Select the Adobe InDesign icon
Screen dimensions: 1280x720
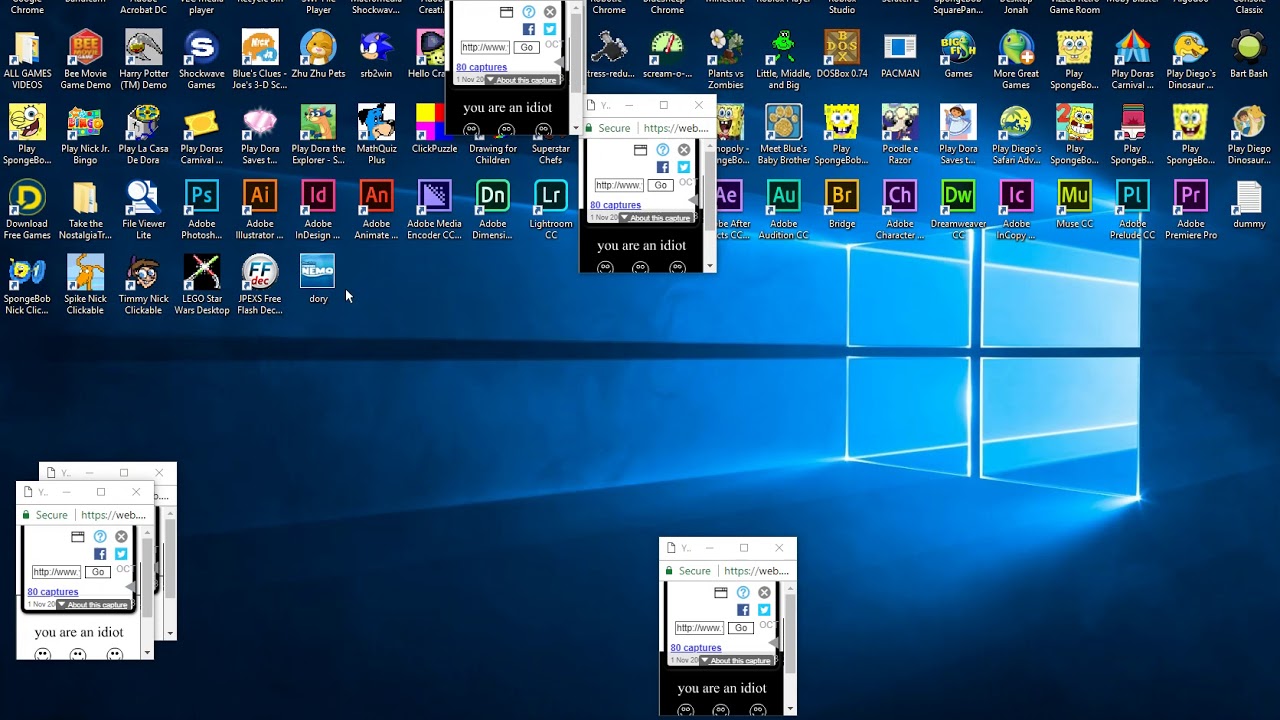click(318, 210)
